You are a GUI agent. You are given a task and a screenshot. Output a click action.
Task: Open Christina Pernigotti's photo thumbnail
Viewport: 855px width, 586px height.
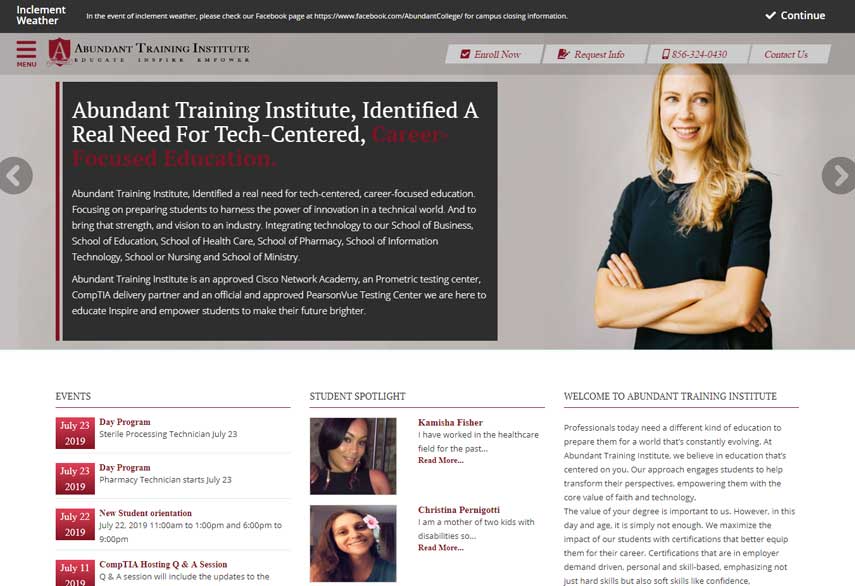[x=353, y=543]
